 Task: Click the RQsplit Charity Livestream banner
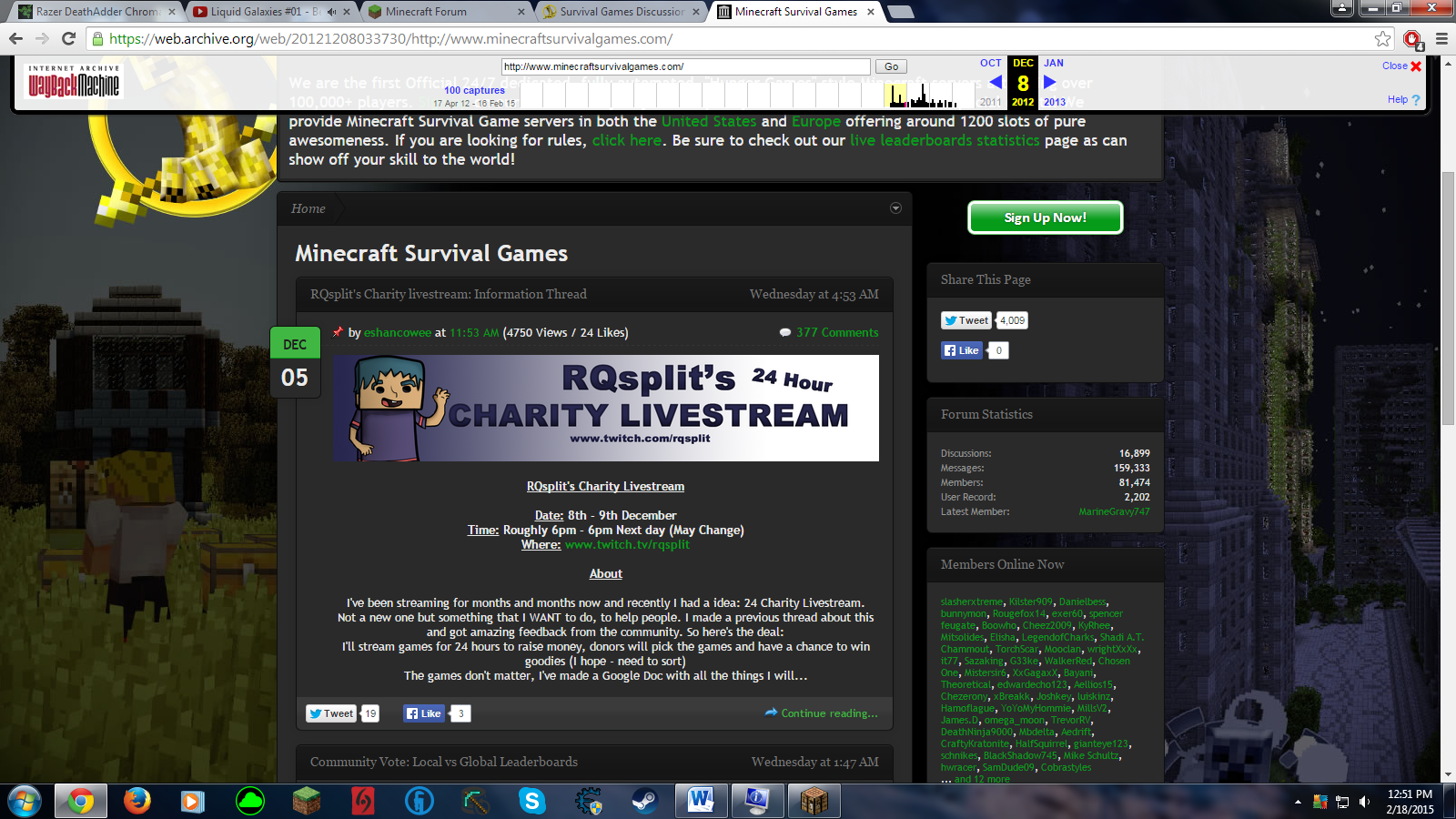(606, 408)
